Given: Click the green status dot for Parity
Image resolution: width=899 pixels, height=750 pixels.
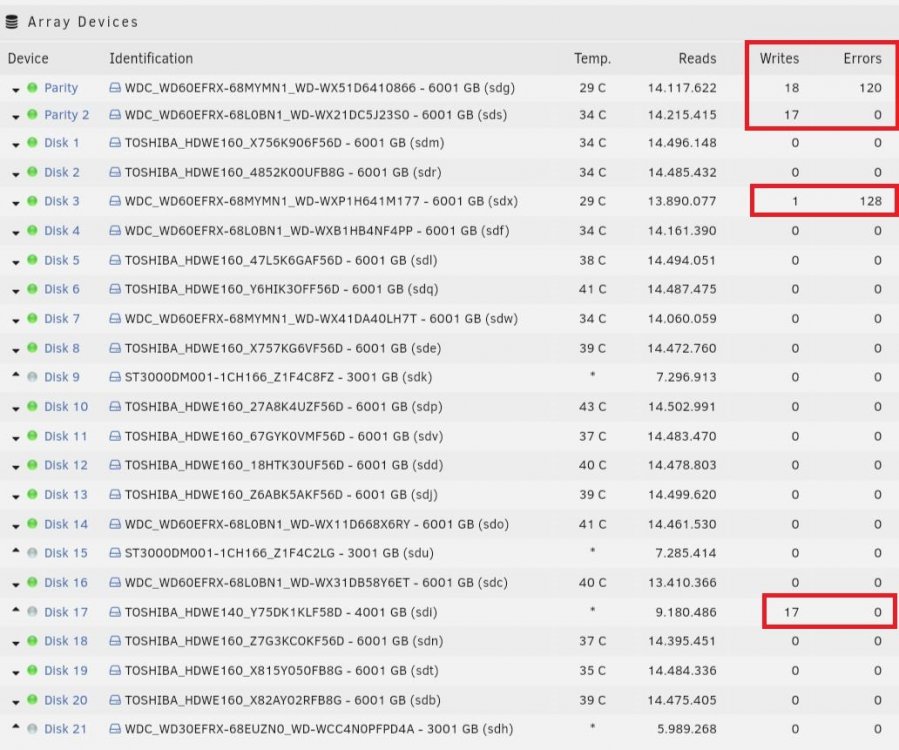Looking at the screenshot, I should click(32, 88).
